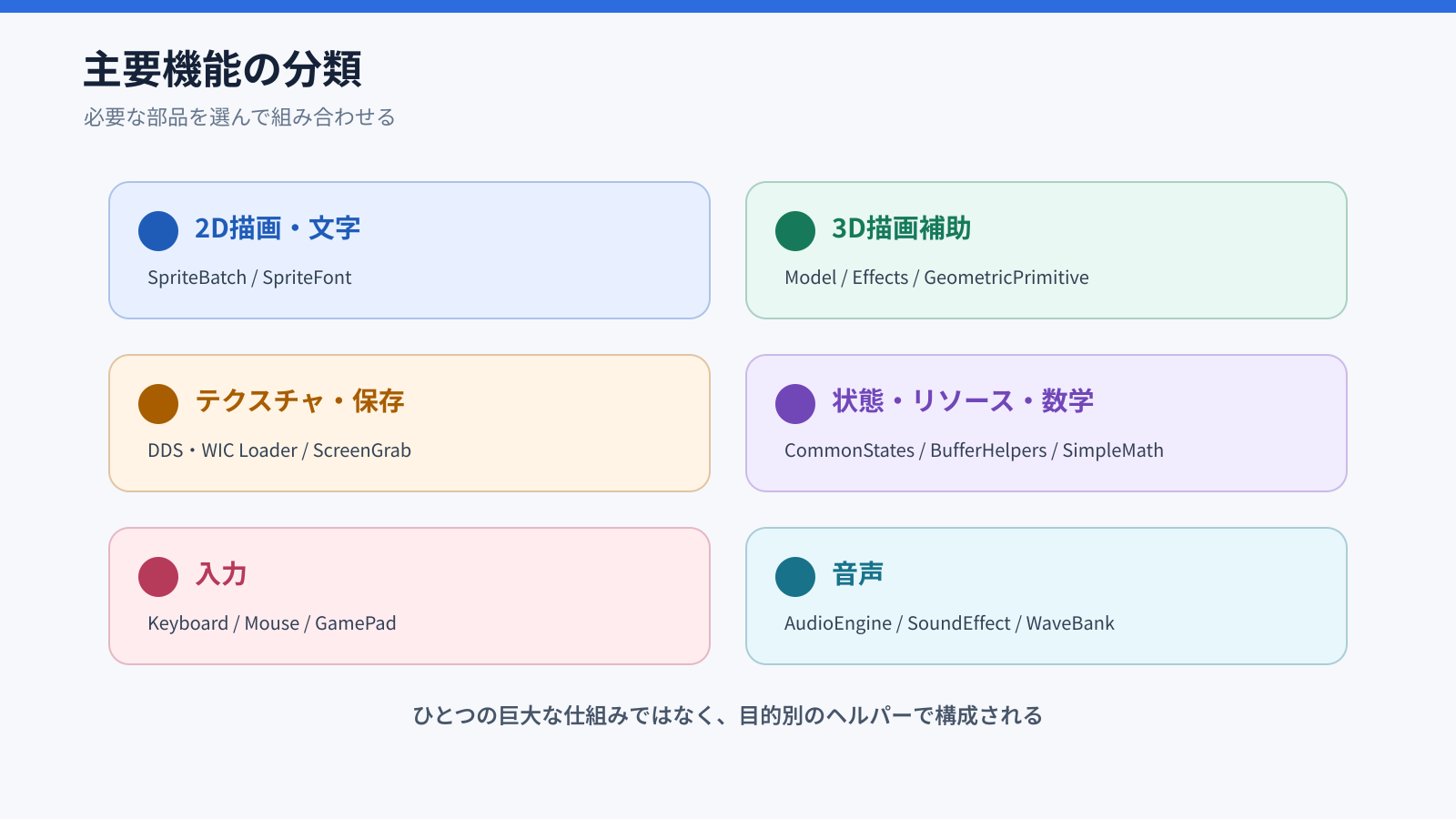1456x819 pixels.
Task: Select the slide title 主要機能の分類
Action: (223, 70)
